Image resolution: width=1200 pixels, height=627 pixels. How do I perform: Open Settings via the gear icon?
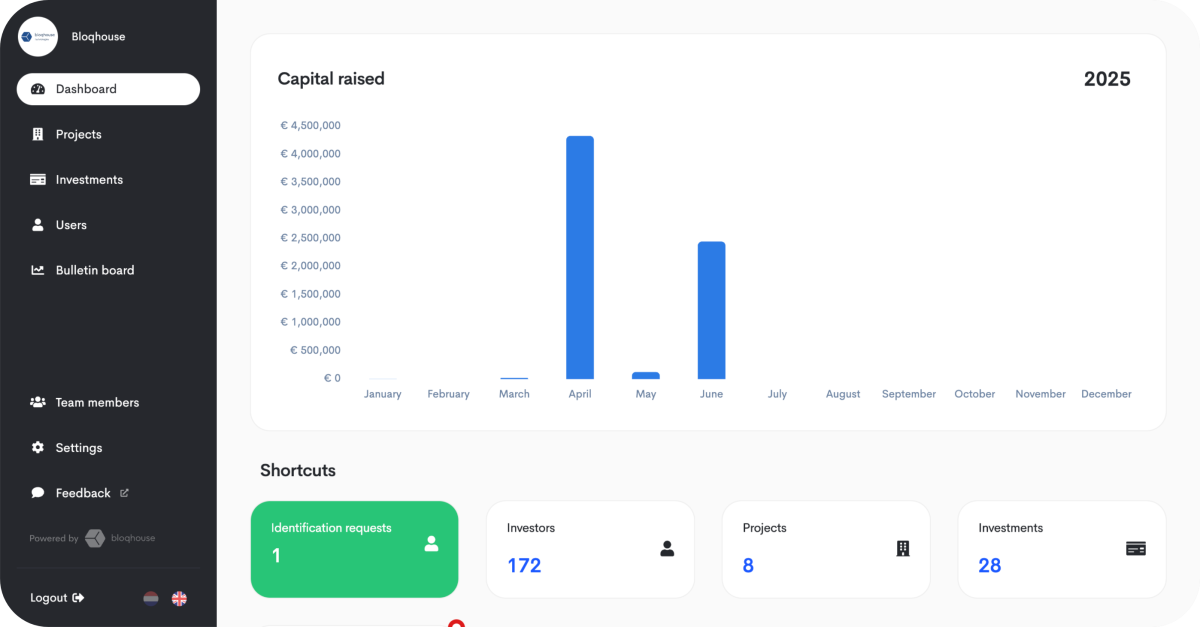click(x=39, y=448)
